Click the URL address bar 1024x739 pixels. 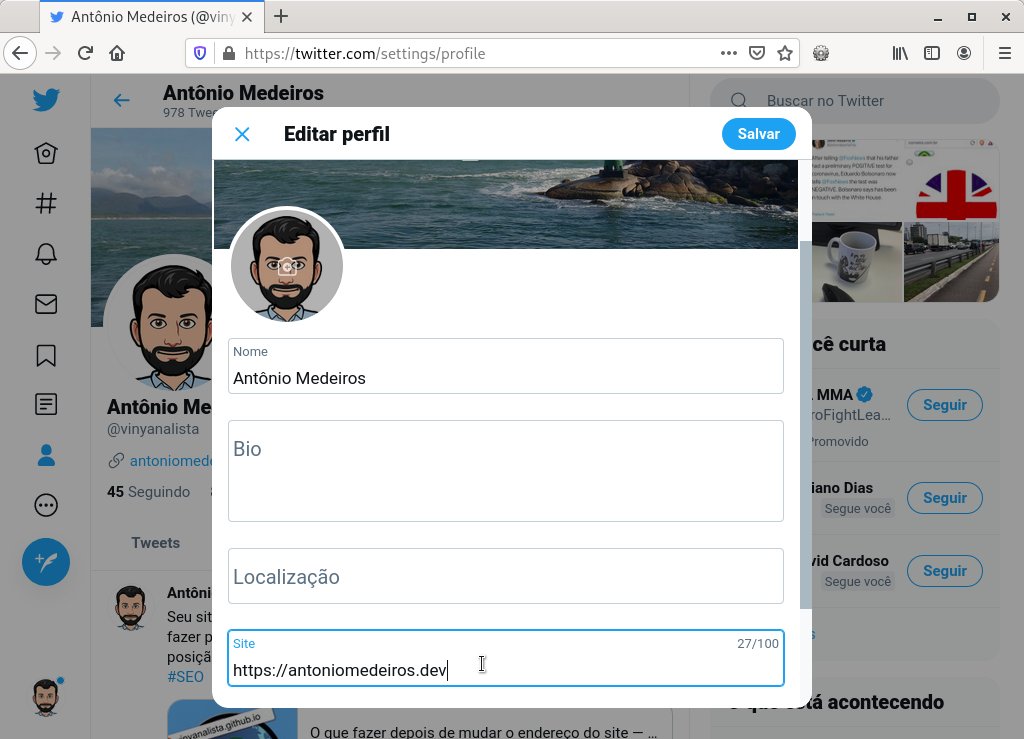(x=480, y=54)
